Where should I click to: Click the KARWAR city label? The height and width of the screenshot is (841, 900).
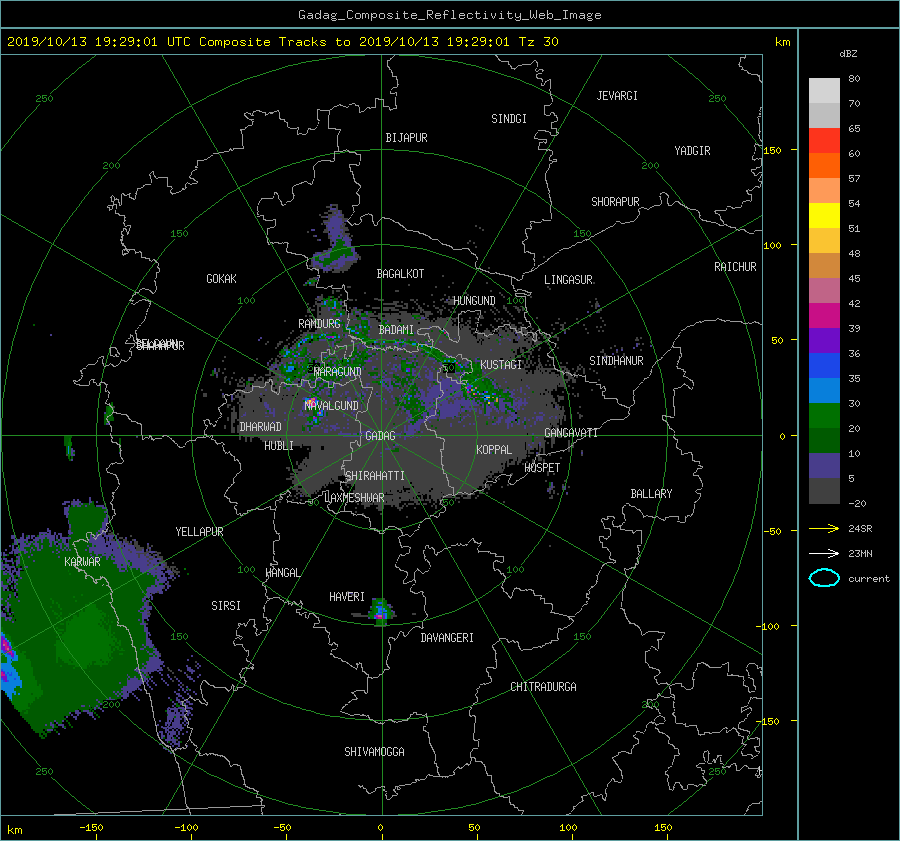click(x=82, y=561)
